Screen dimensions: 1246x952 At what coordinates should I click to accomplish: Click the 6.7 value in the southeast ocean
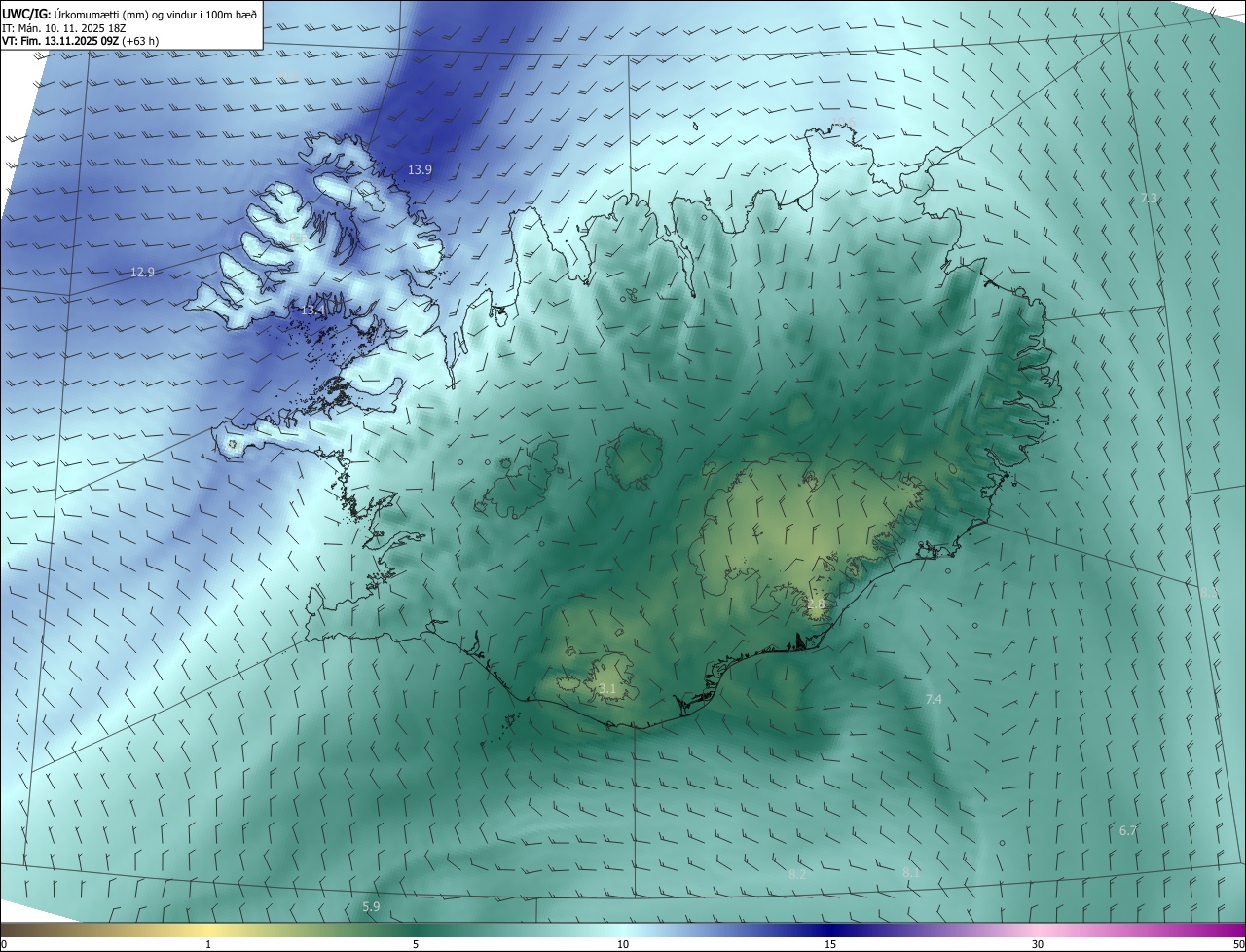coord(1128,830)
